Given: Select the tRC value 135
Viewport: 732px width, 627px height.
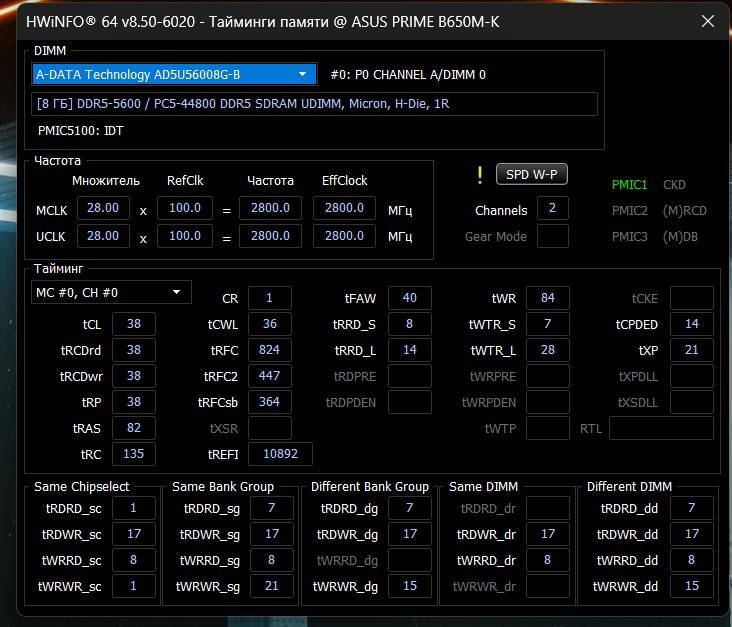Looking at the screenshot, I should [134, 454].
